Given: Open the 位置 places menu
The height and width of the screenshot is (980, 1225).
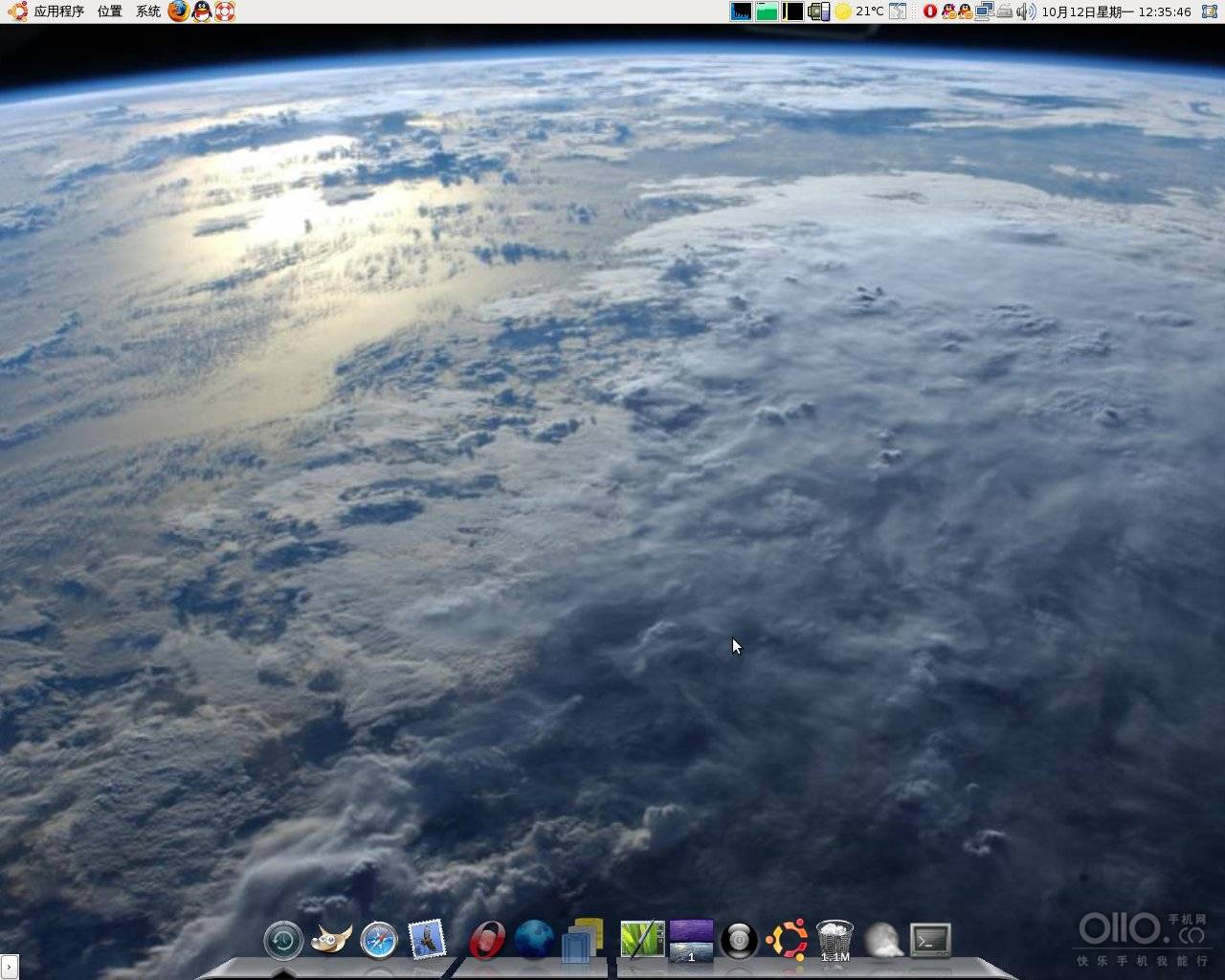Looking at the screenshot, I should pos(109,11).
